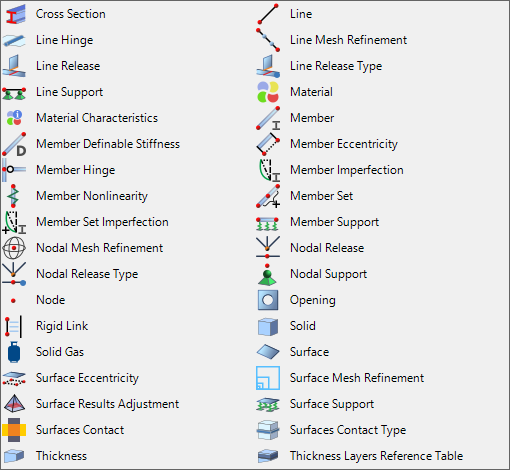Screen dimensions: 510x470
Task: Click the Line Release icon
Action: [x=14, y=66]
